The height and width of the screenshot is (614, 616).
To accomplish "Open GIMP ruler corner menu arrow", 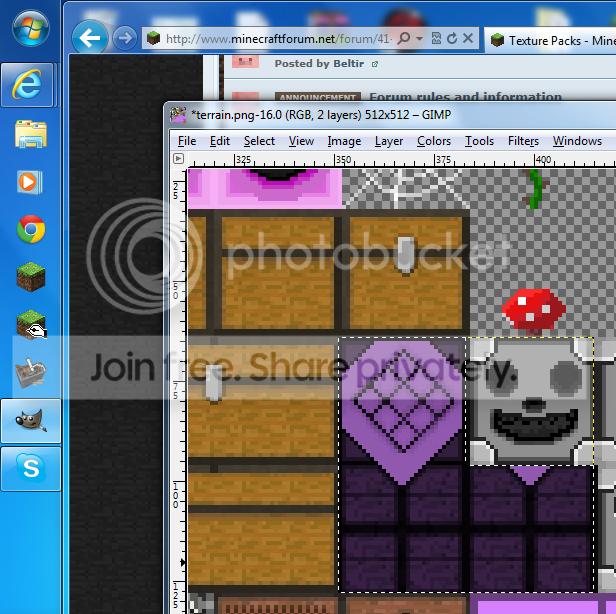I will [178, 158].
